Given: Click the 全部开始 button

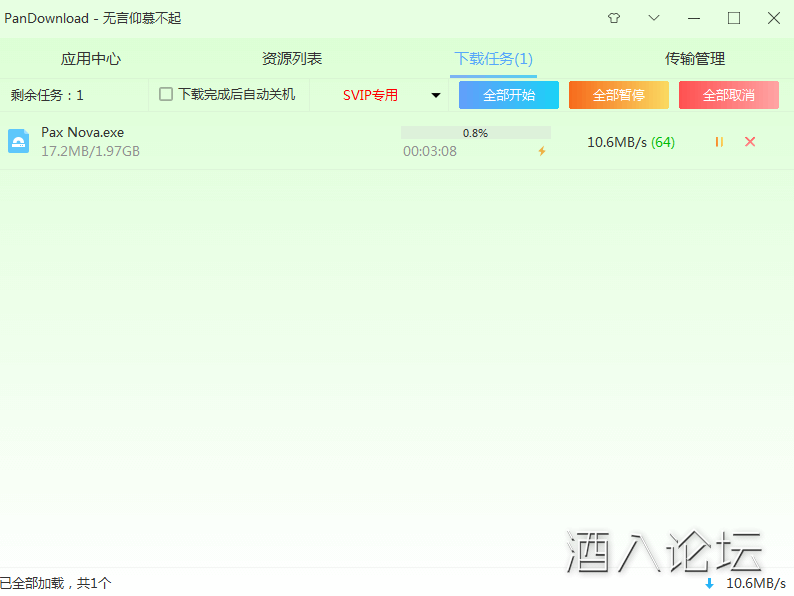Looking at the screenshot, I should click(x=509, y=95).
